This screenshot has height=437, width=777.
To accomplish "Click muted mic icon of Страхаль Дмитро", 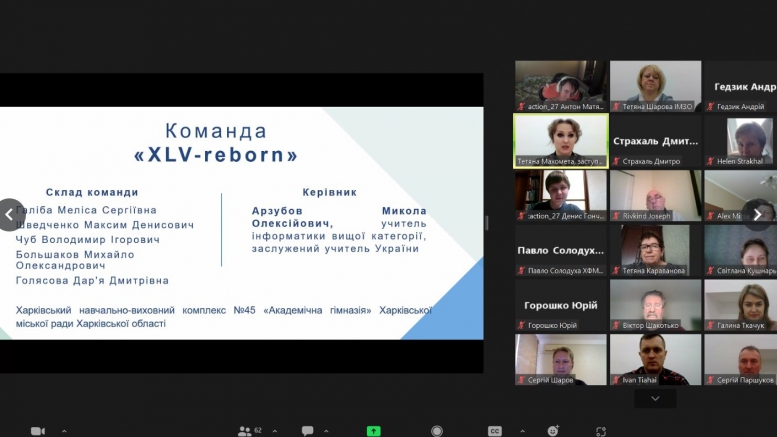I will pyautogui.click(x=616, y=161).
